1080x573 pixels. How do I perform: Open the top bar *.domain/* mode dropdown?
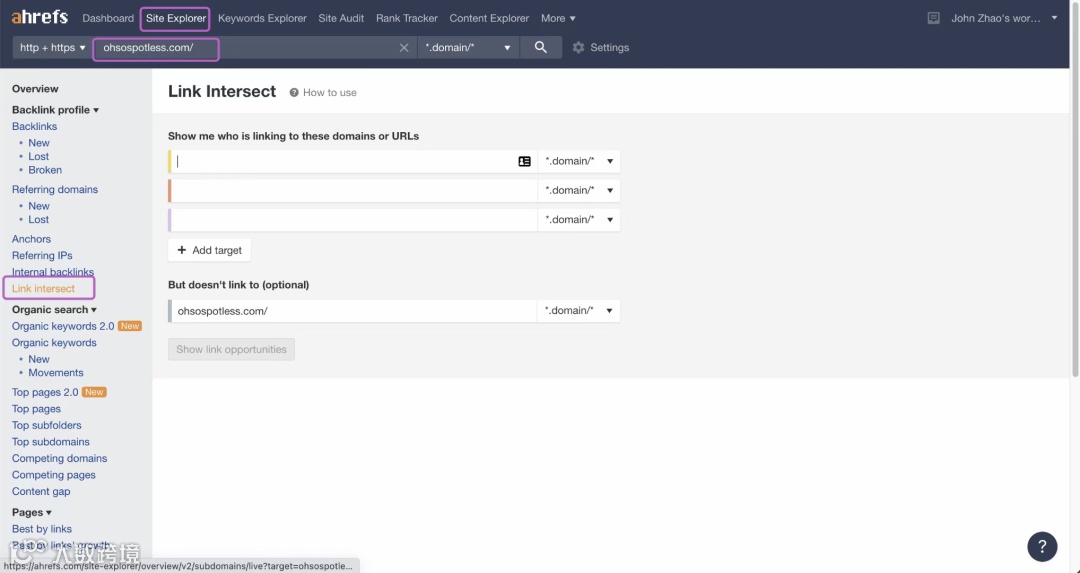point(468,48)
